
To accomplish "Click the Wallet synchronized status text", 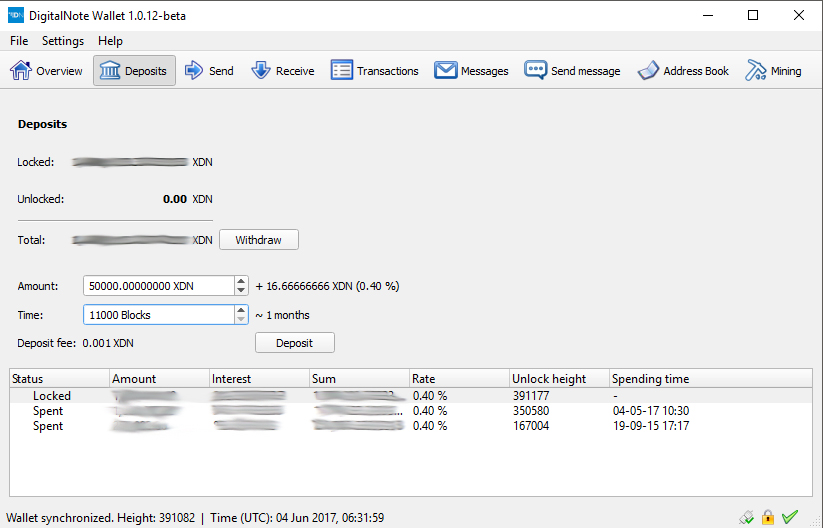I will tap(59, 518).
